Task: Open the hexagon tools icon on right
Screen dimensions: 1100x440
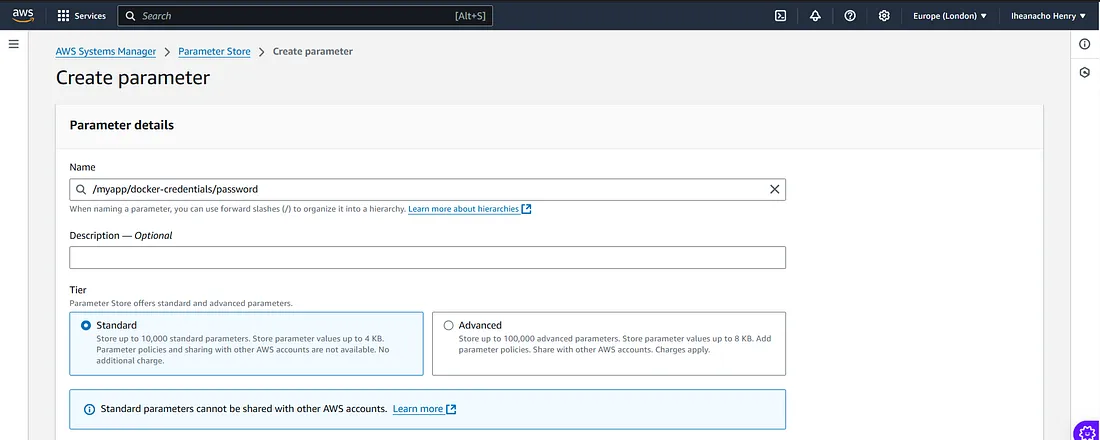Action: pos(1085,72)
